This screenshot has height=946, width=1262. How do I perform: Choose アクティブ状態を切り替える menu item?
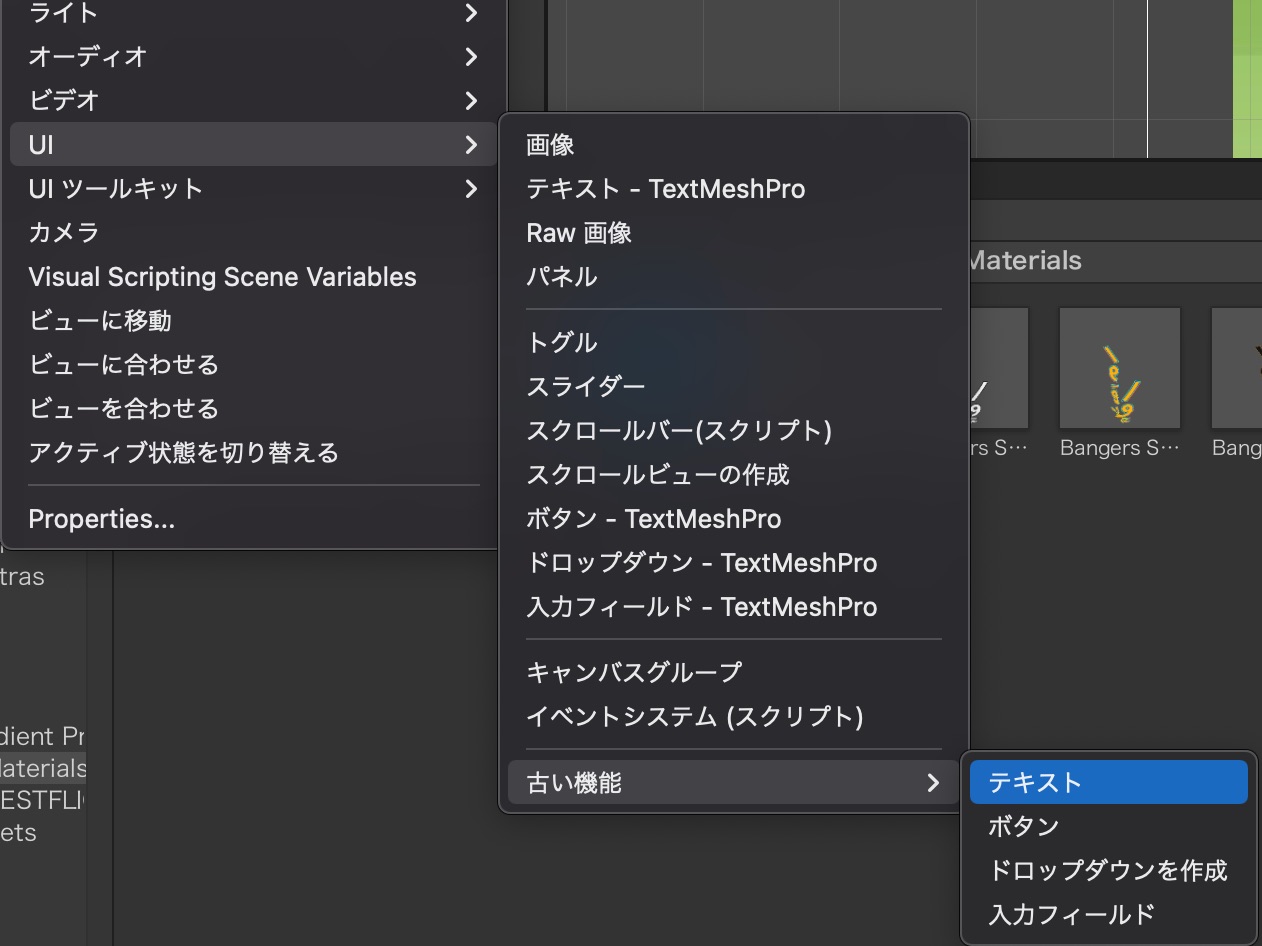point(184,453)
